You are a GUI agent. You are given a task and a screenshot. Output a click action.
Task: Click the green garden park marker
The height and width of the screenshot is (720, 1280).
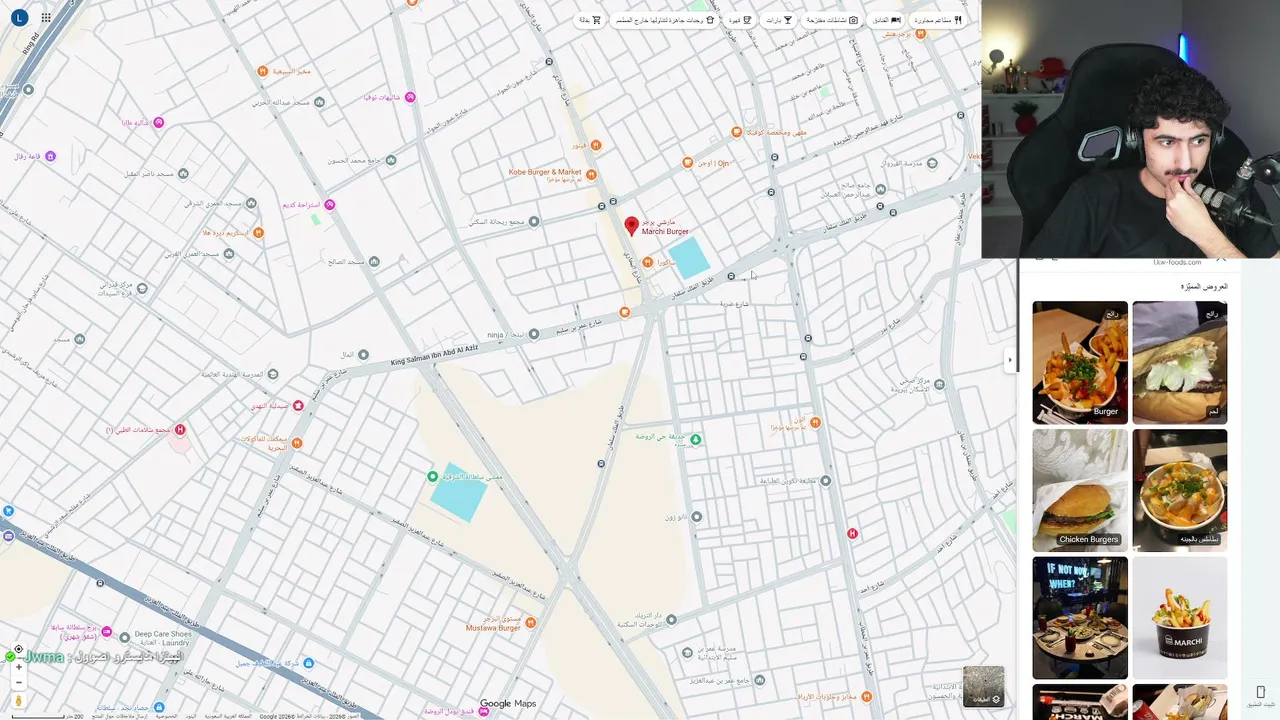pos(696,439)
